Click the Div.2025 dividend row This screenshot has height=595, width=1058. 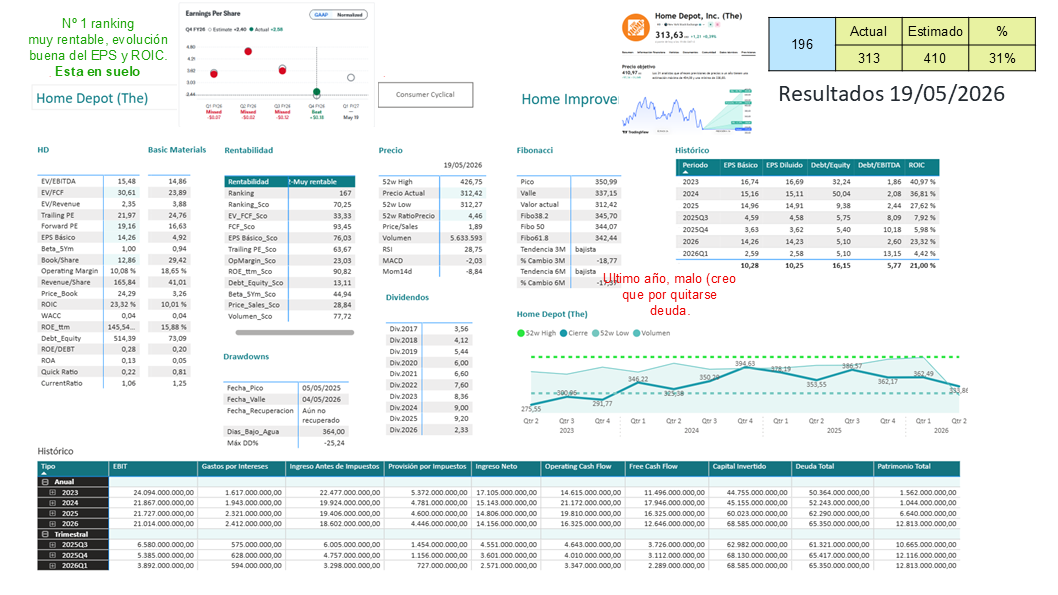tap(428, 419)
